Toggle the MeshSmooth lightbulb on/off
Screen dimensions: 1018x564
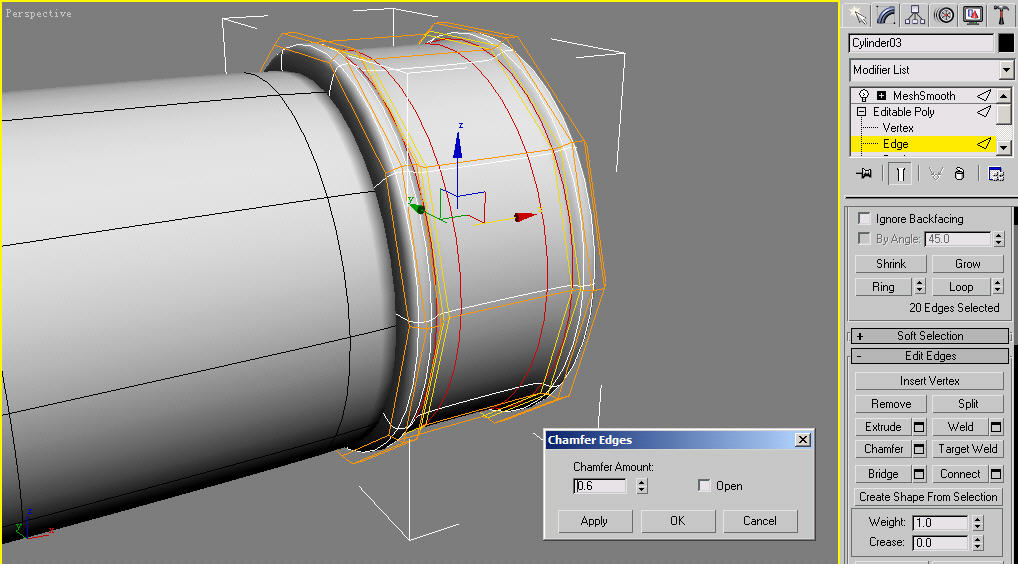[x=863, y=96]
